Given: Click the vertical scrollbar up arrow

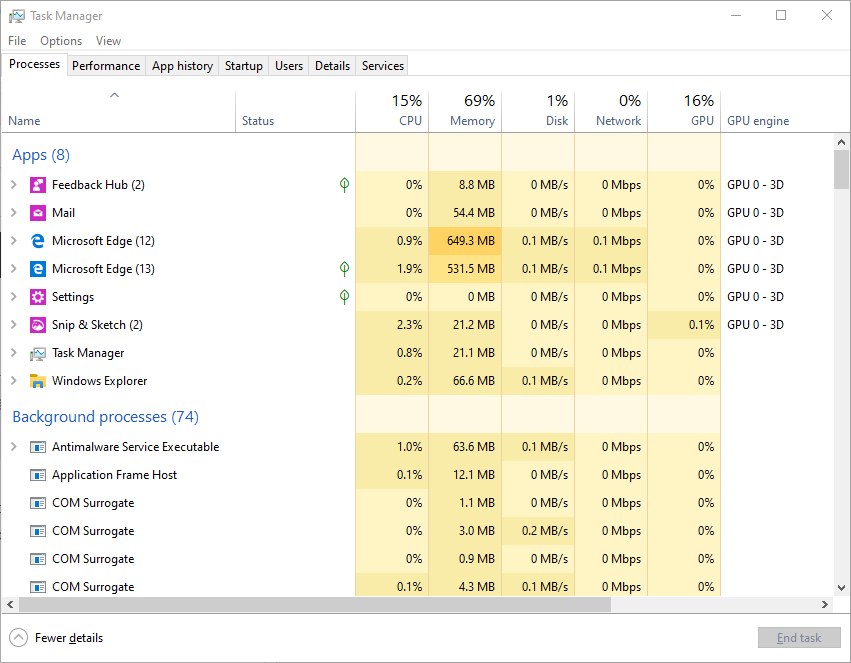Looking at the screenshot, I should tap(841, 142).
